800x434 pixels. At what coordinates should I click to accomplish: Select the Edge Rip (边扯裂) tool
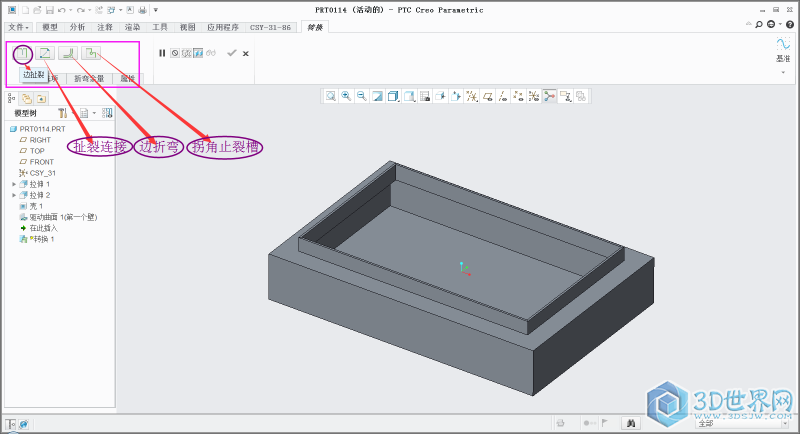tap(22, 53)
